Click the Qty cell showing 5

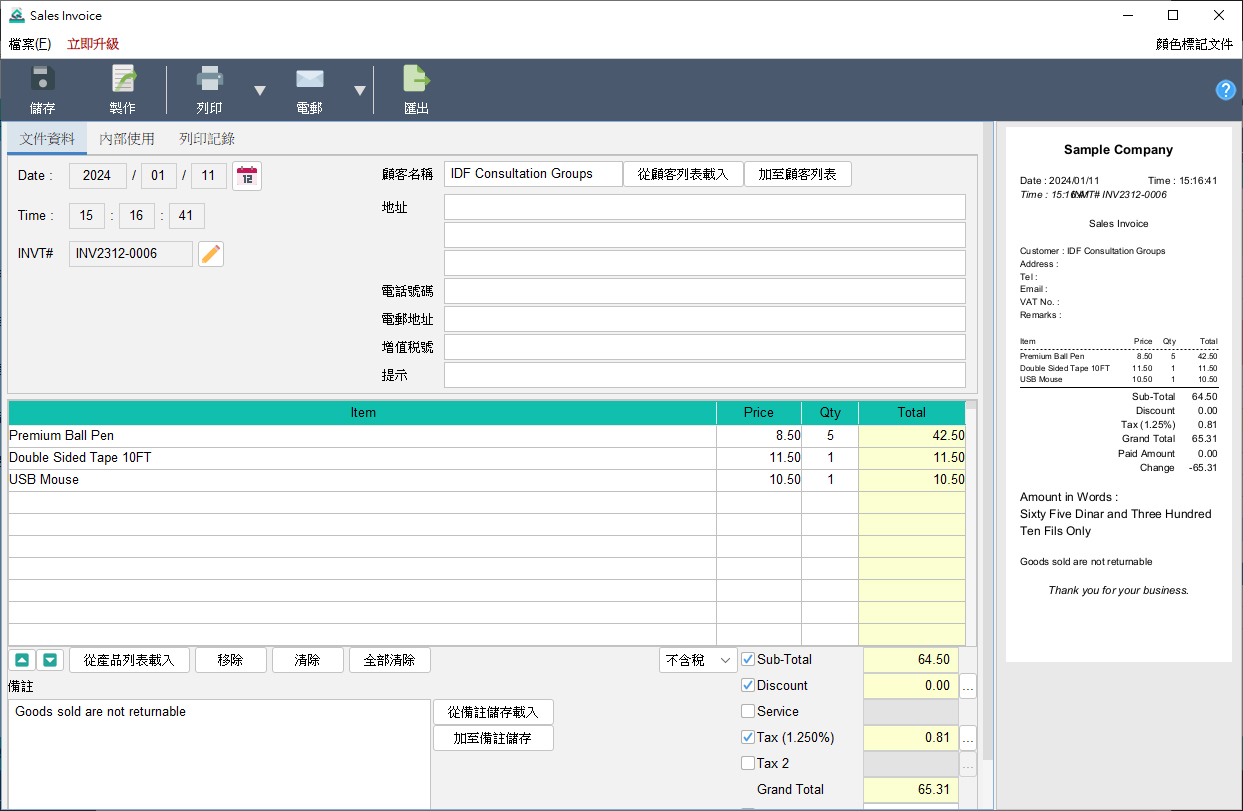(830, 436)
